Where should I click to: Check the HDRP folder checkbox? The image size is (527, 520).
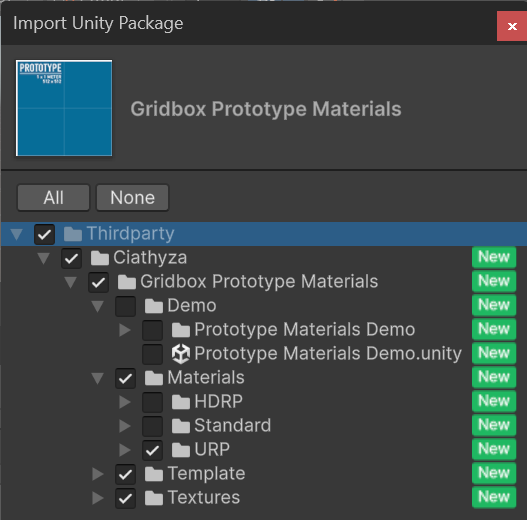pos(152,402)
